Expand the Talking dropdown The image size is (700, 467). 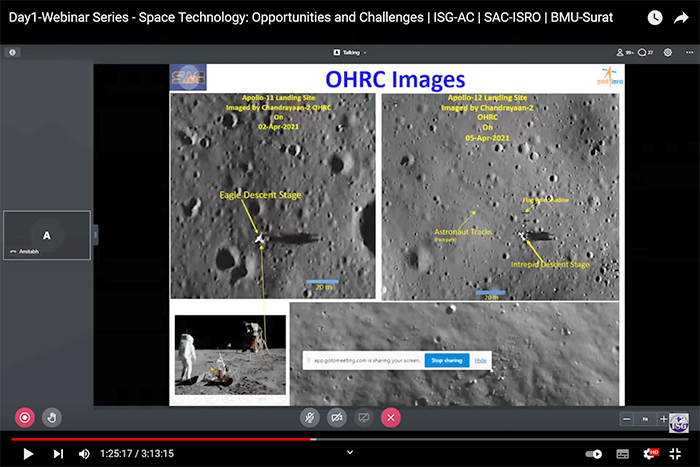[x=349, y=52]
